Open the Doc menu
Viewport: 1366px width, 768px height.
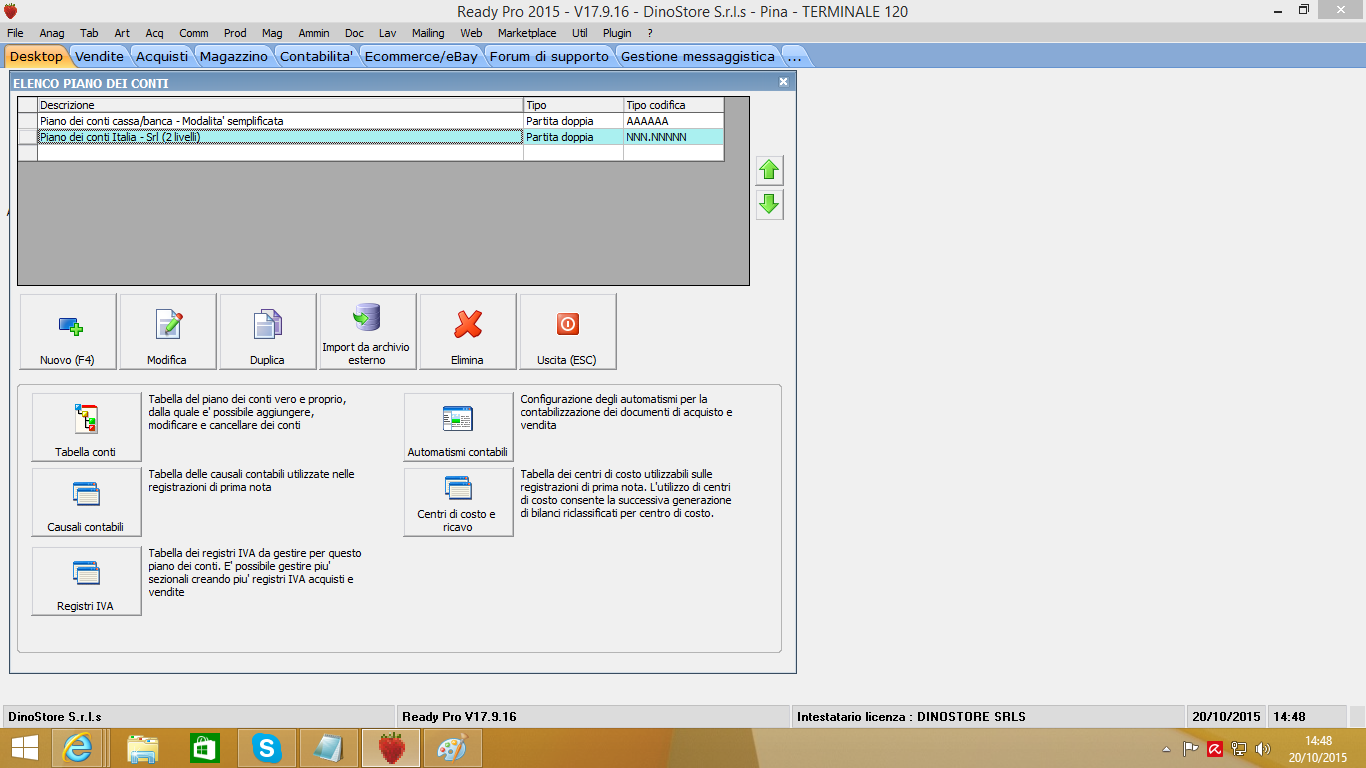(x=354, y=33)
